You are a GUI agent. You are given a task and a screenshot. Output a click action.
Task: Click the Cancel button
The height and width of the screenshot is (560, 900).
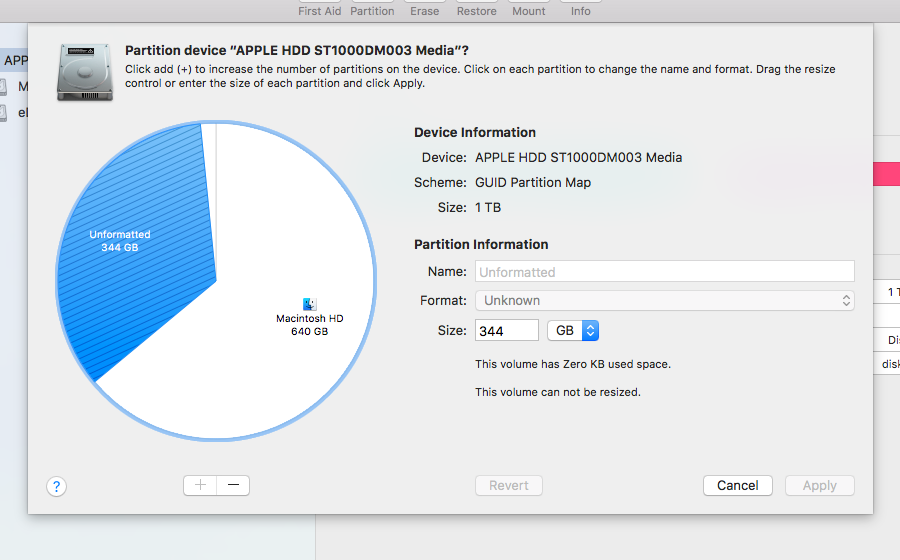738,485
